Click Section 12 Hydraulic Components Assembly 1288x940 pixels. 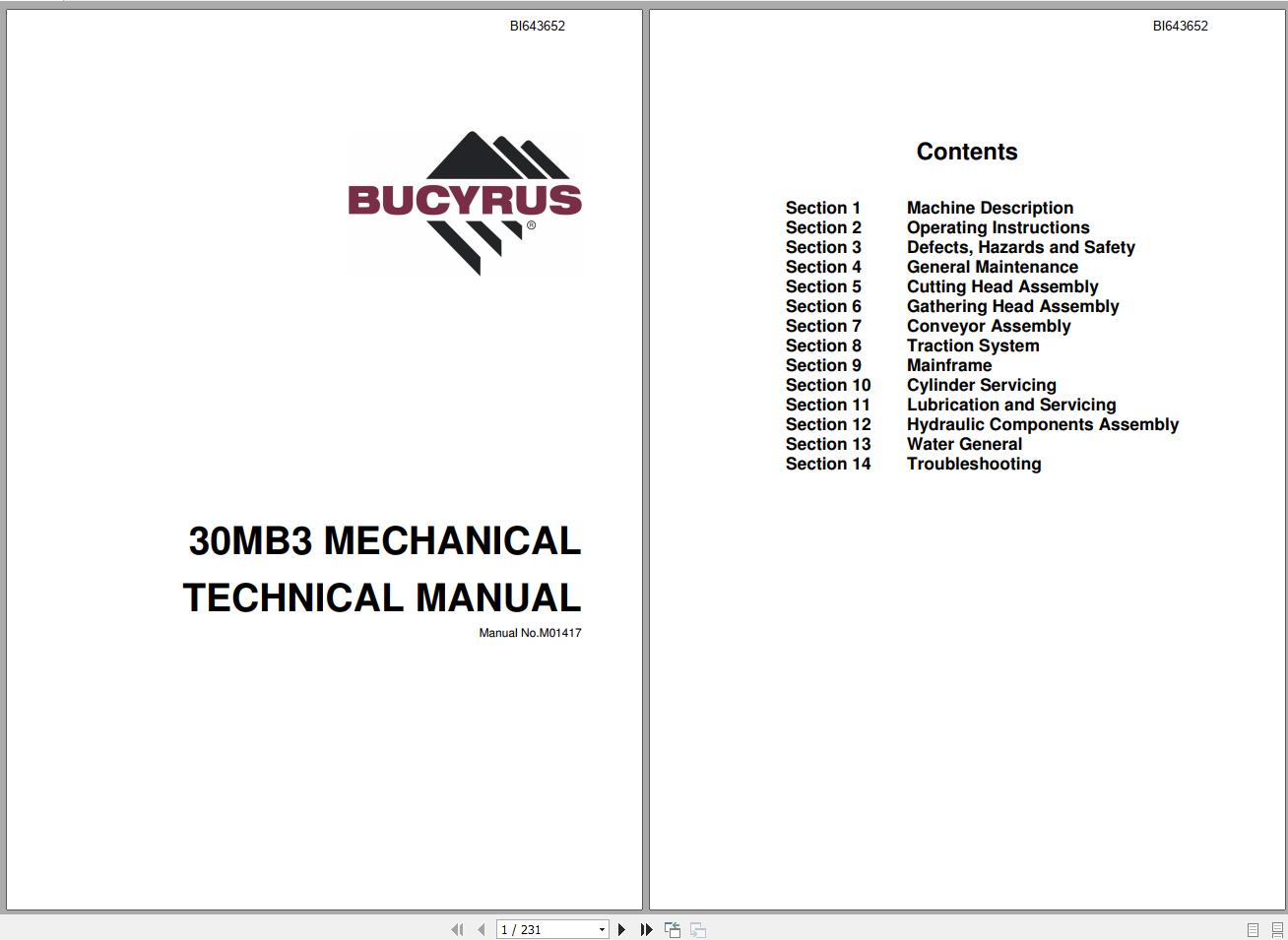point(982,424)
